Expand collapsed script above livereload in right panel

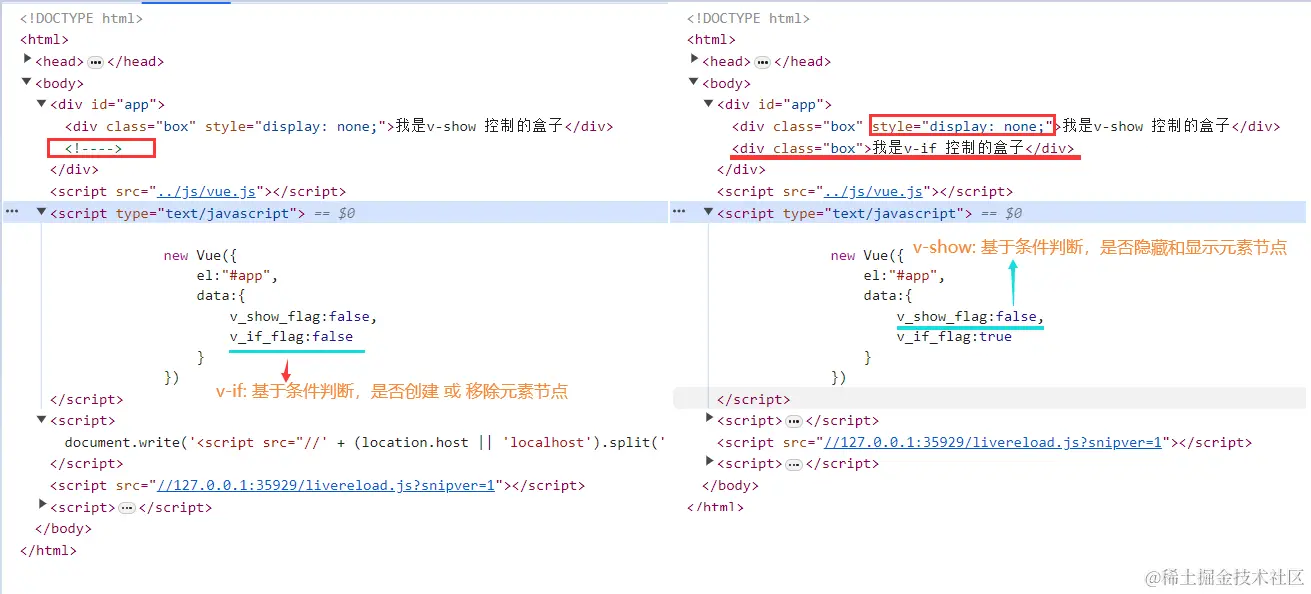click(x=710, y=419)
